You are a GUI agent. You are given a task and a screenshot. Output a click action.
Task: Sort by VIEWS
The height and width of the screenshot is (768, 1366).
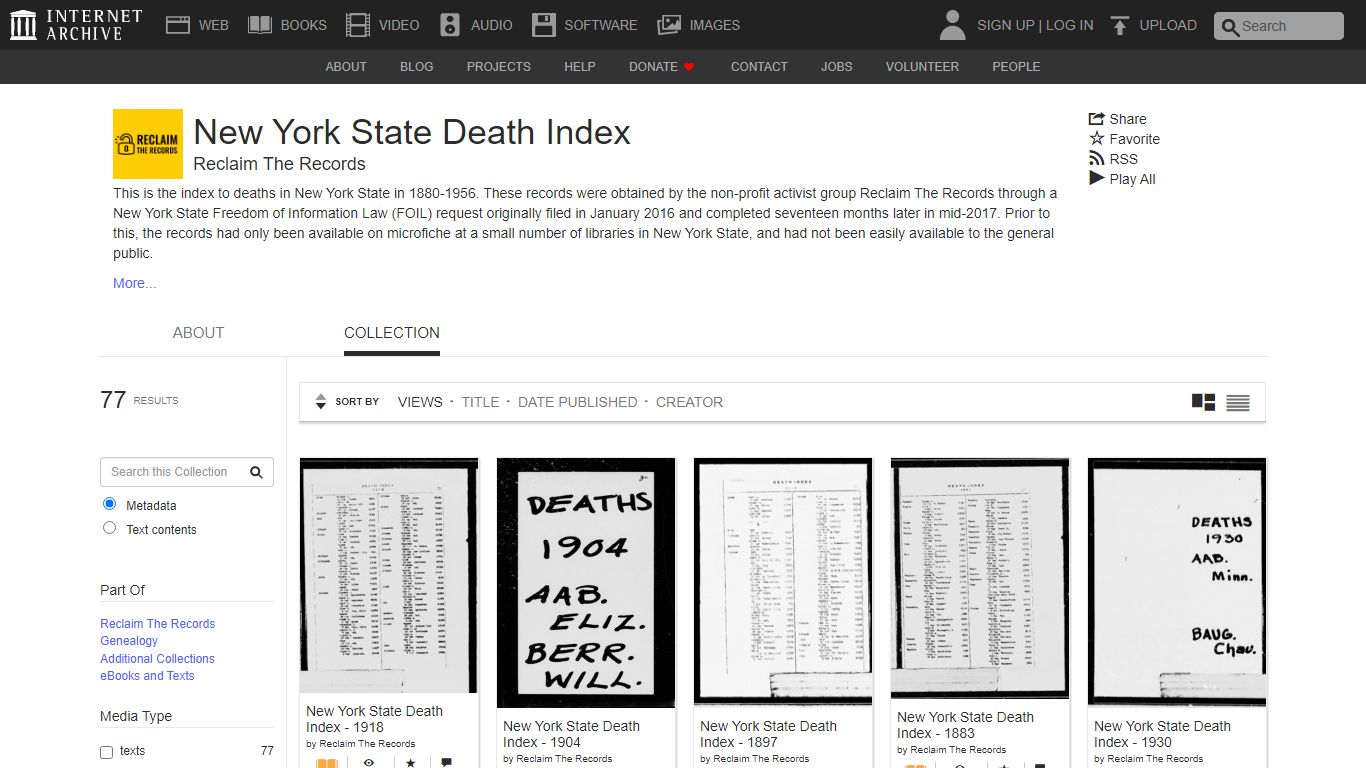coord(420,402)
